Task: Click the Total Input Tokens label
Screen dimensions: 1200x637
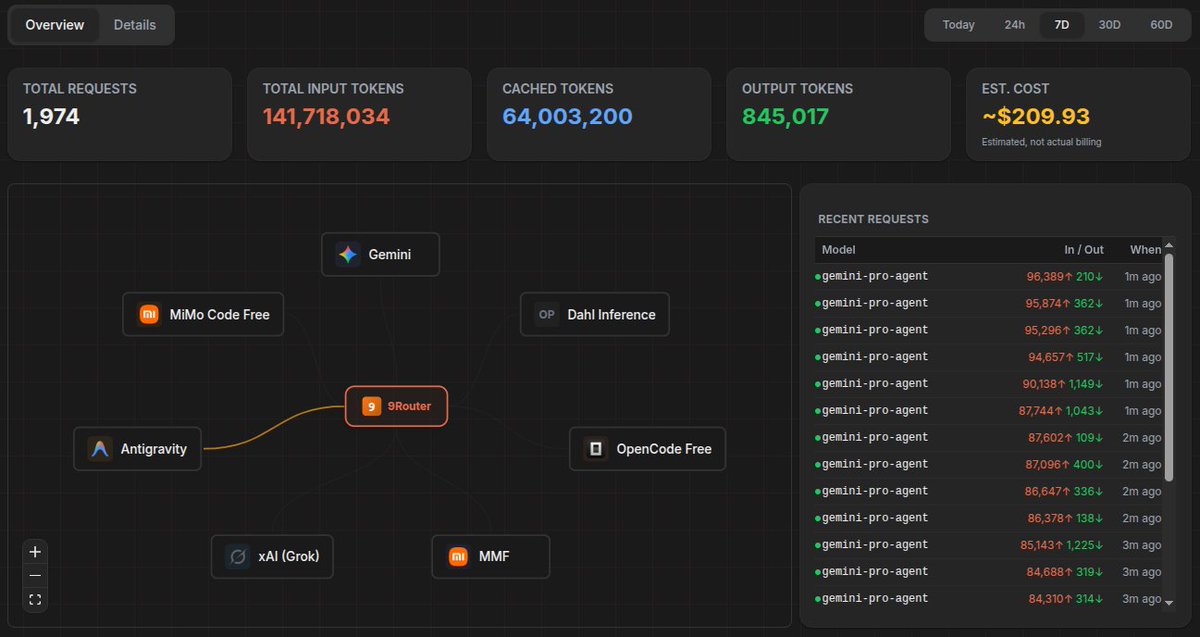Action: (333, 89)
